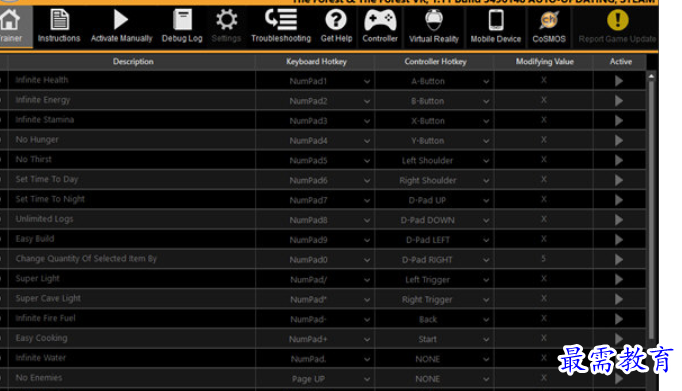
Task: Activate Infinite Stamina cheat
Action: pos(619,120)
